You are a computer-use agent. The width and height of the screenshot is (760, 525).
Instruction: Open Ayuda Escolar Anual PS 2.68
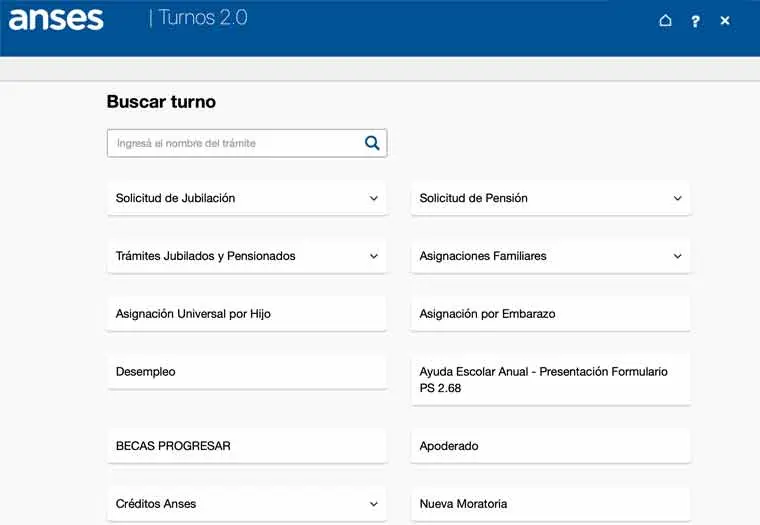(551, 380)
